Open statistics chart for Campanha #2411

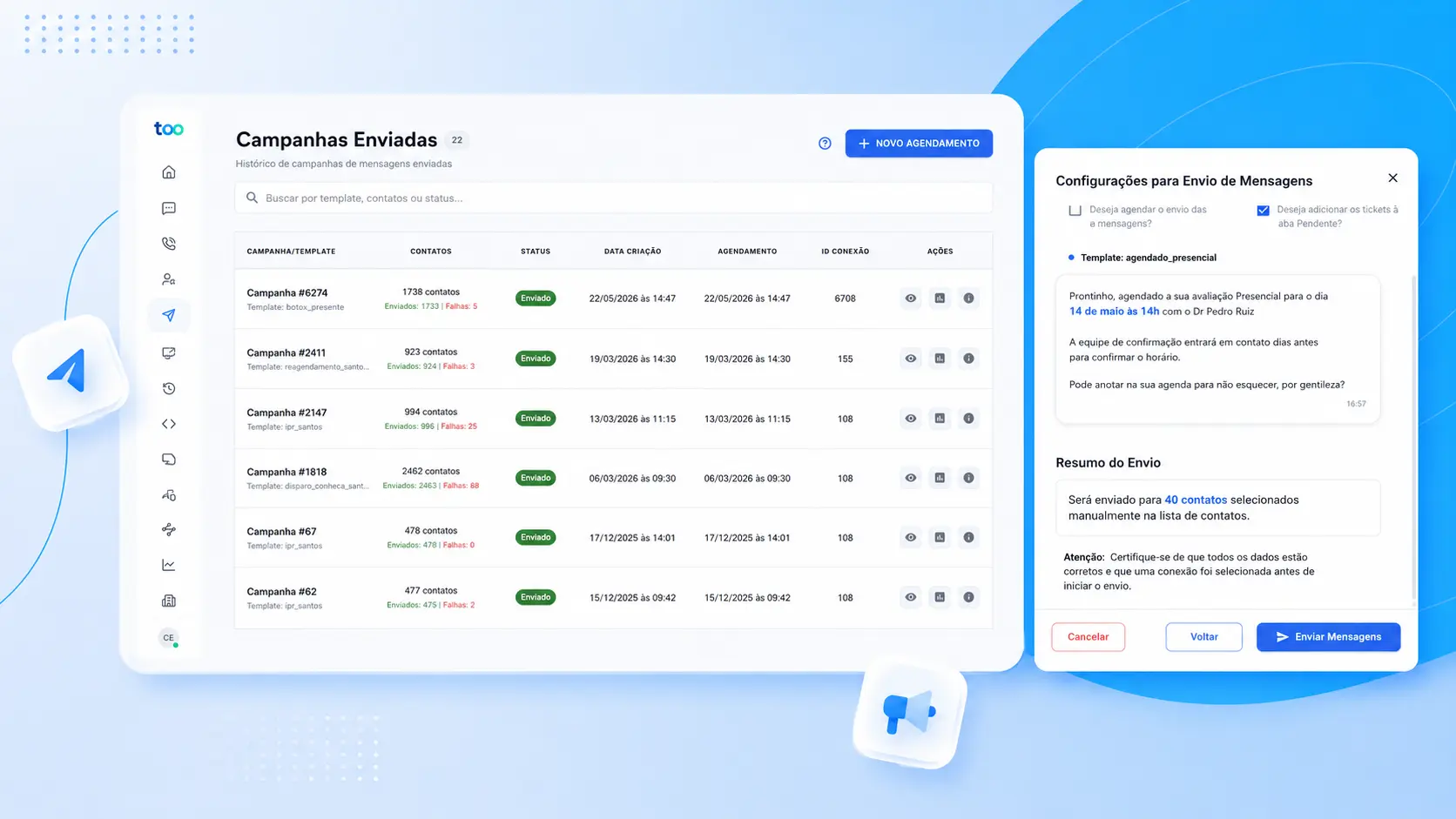pyautogui.click(x=940, y=359)
